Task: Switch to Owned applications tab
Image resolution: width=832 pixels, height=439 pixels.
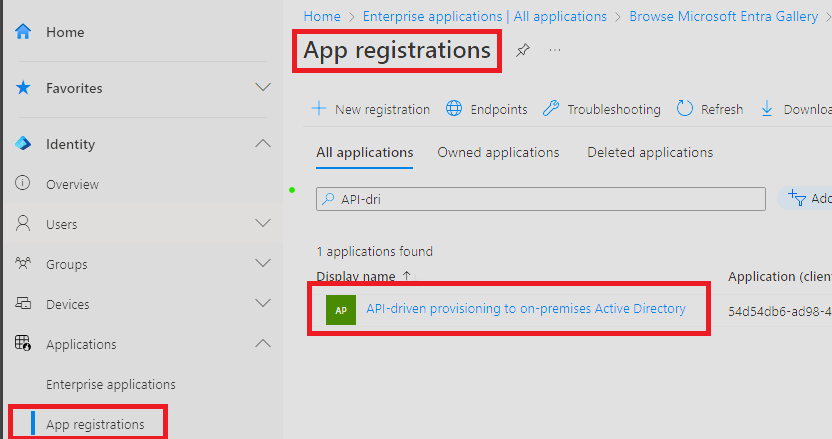Action: [x=498, y=153]
